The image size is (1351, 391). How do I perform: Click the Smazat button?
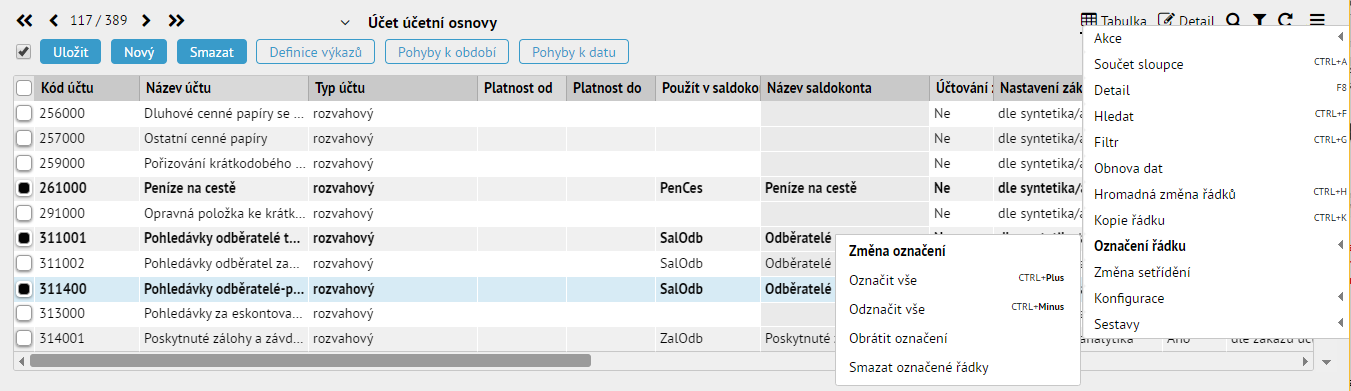[211, 51]
